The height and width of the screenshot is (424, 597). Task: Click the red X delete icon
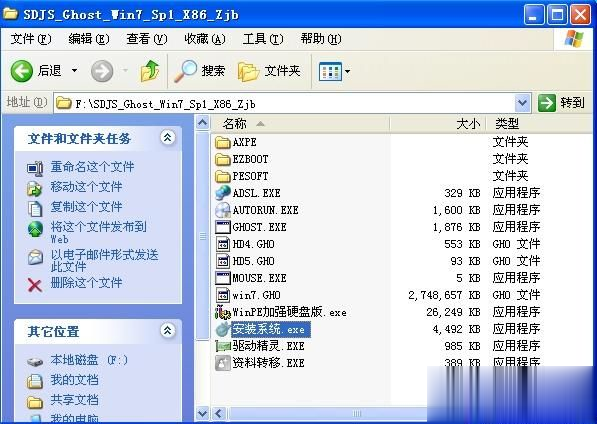35,285
